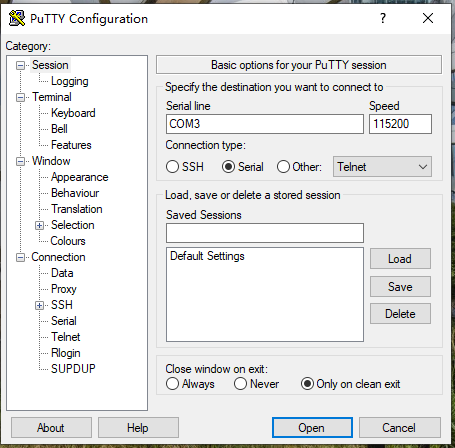Expand the Selection tree node
Viewport: 455px width, 448px height.
39,226
